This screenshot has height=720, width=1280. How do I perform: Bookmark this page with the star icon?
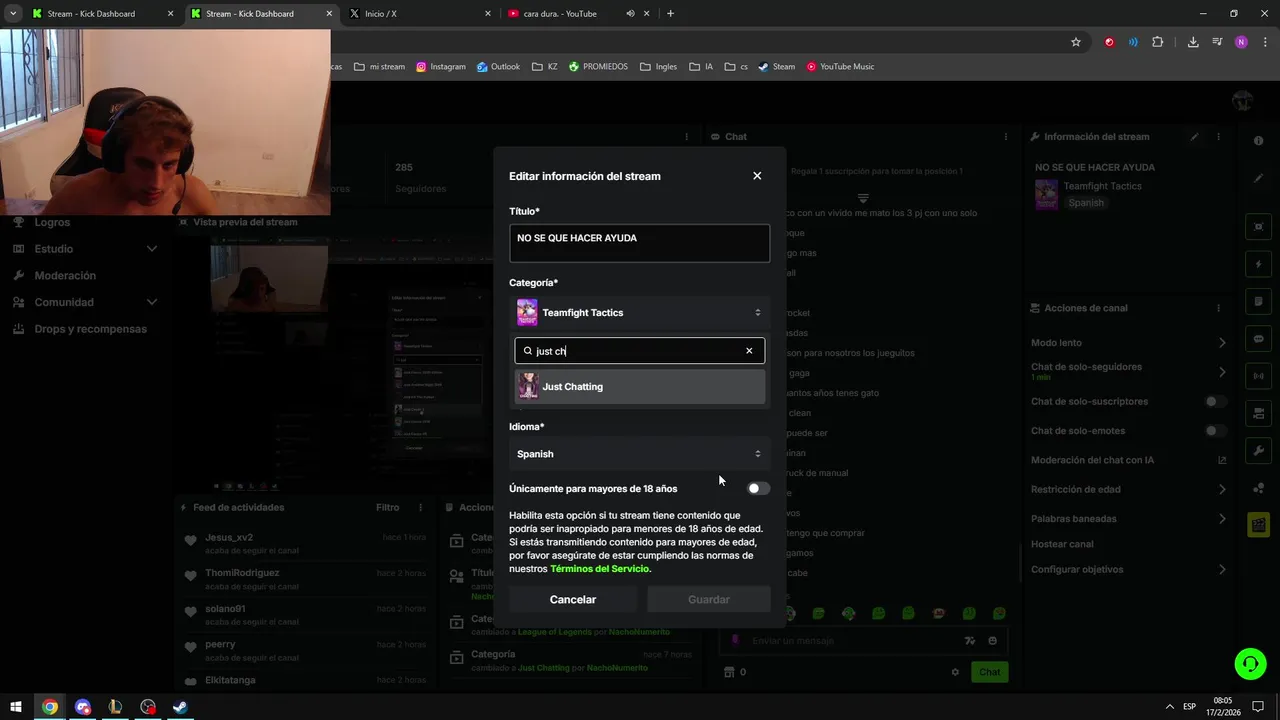1076,42
